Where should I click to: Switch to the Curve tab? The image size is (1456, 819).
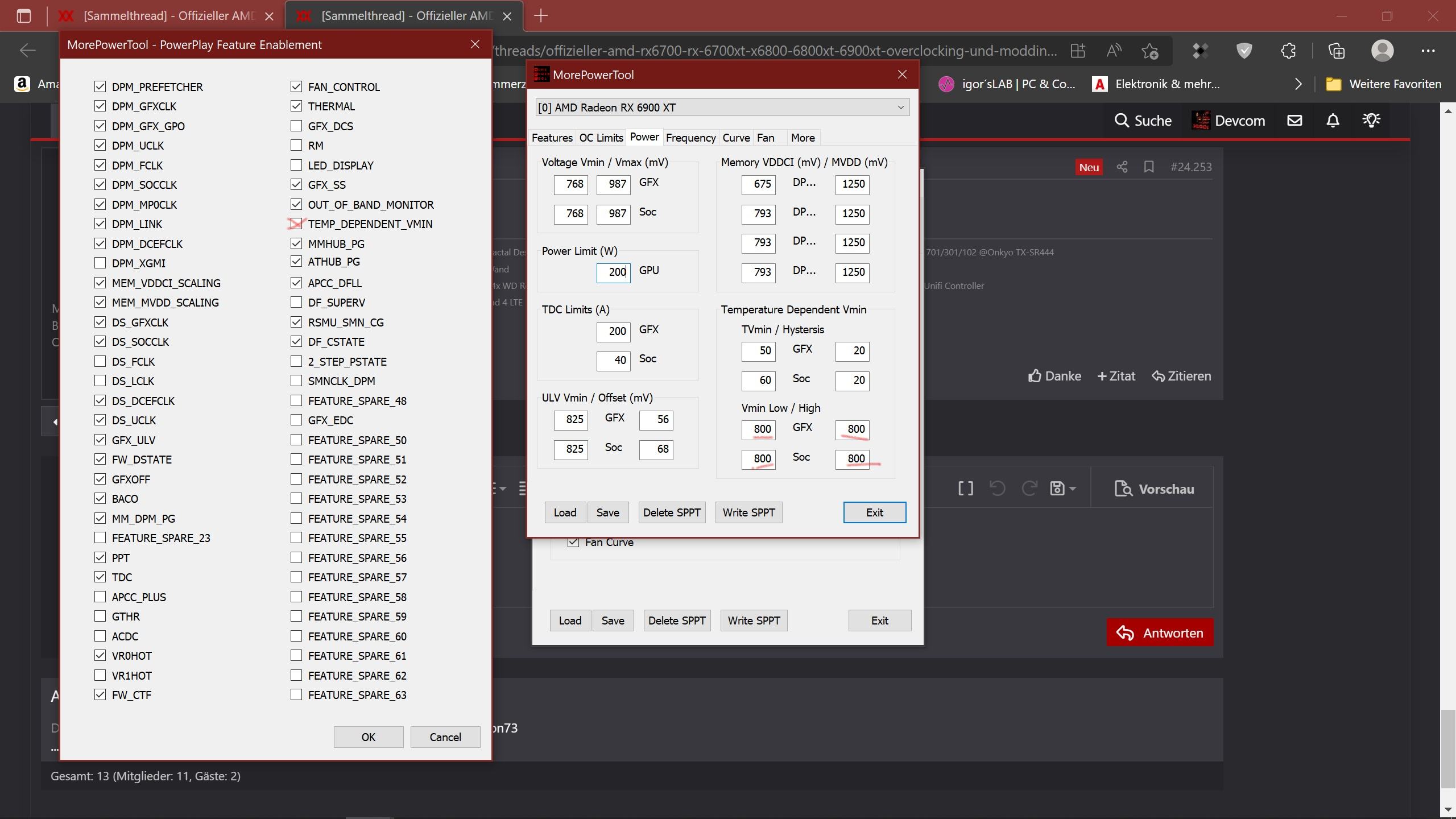[x=736, y=138]
